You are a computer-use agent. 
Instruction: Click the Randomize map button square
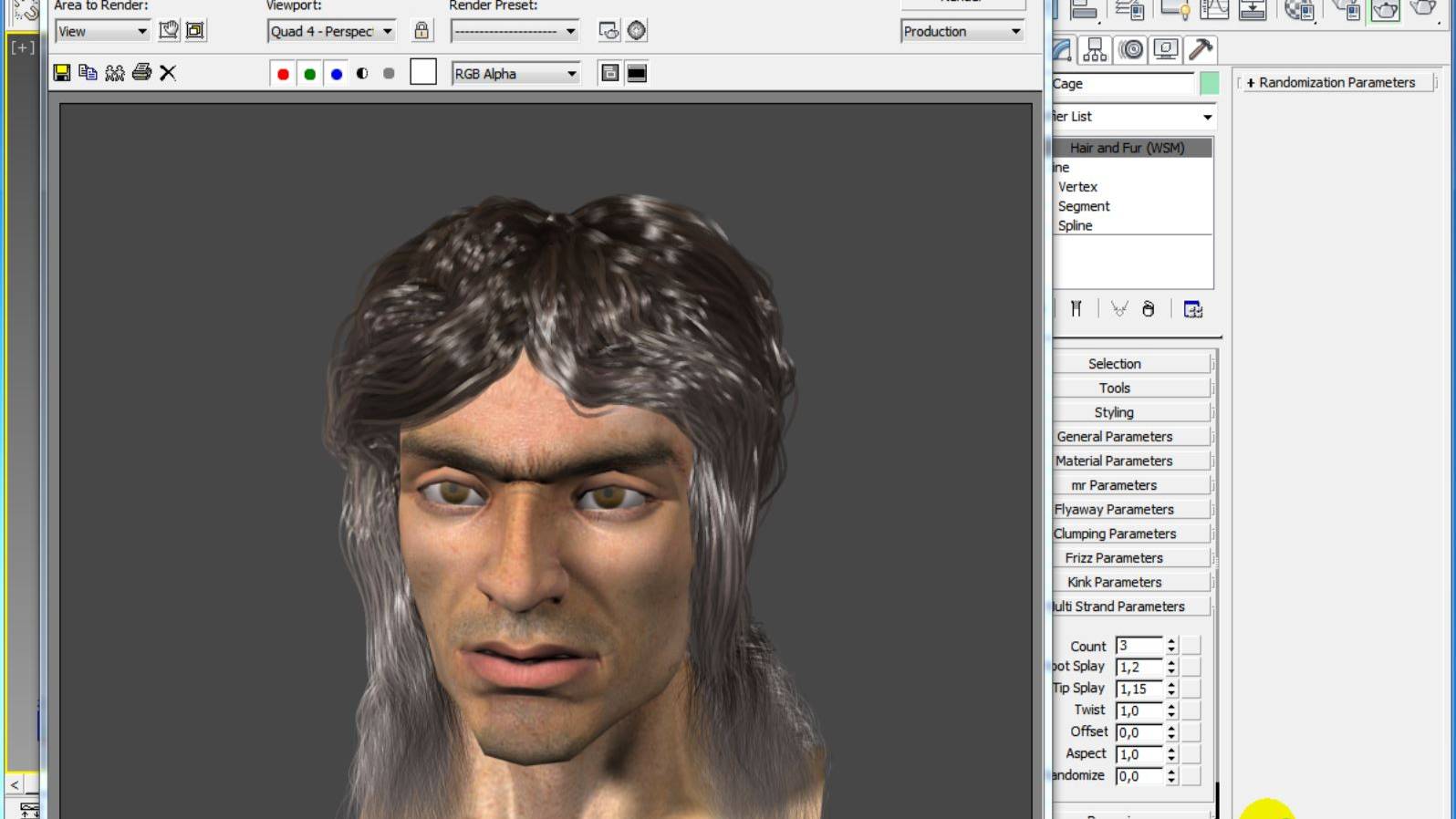[x=1191, y=776]
